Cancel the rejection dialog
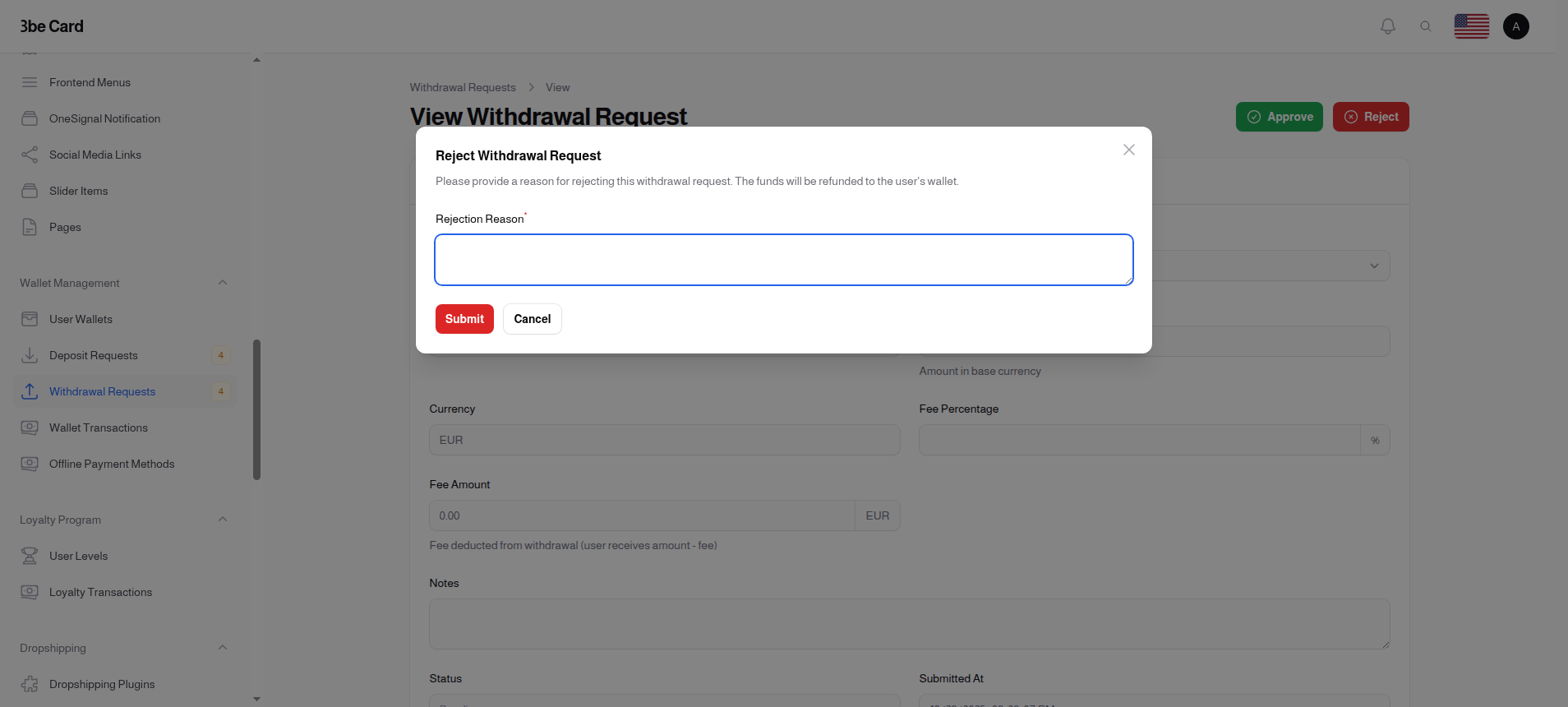This screenshot has width=1568, height=707. click(533, 319)
